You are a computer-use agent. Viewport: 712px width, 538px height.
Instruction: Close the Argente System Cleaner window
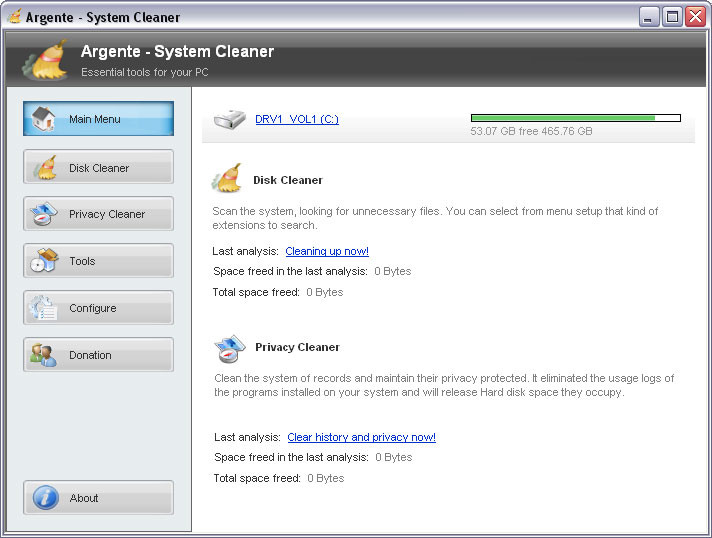coord(696,17)
